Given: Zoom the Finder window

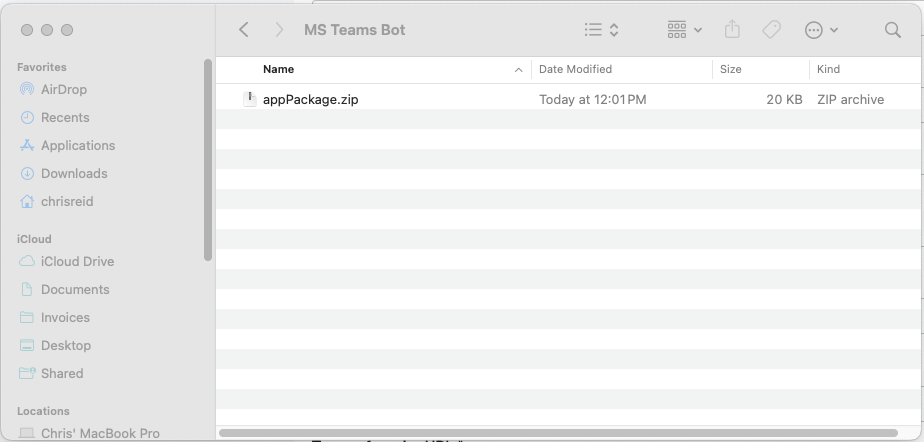Looking at the screenshot, I should [67, 30].
